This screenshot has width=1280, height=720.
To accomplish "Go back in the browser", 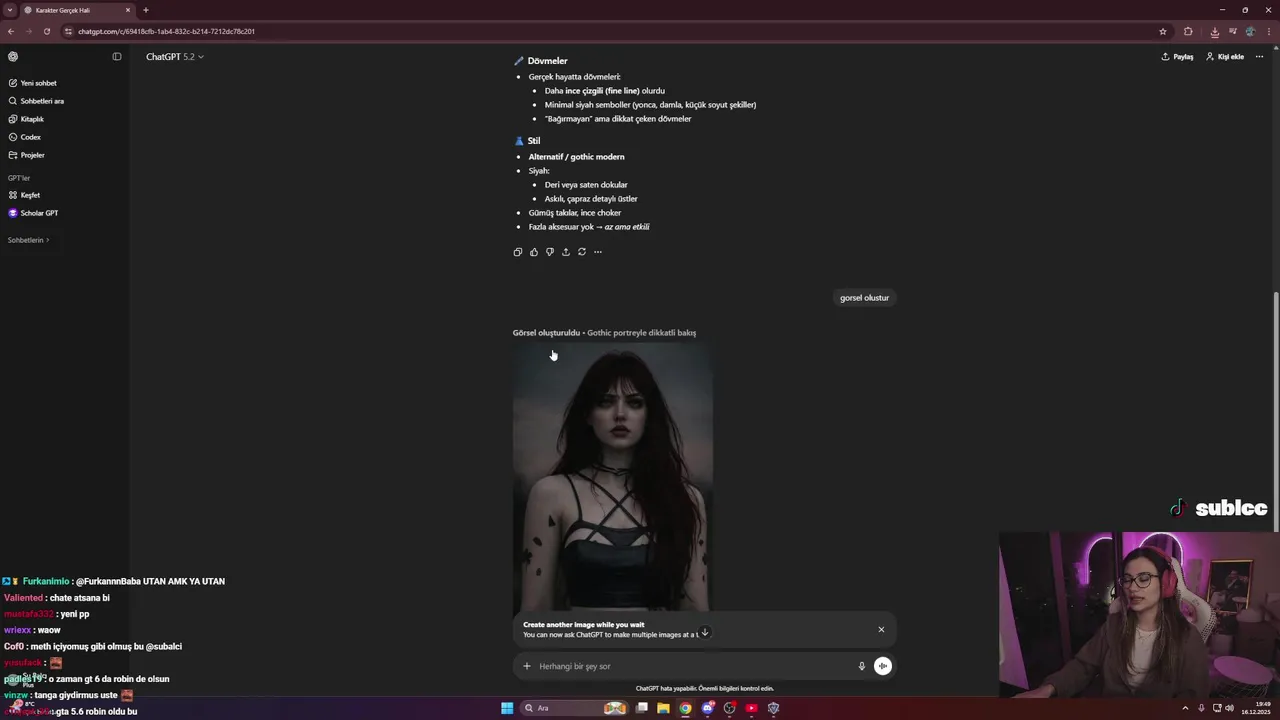I will (x=11, y=31).
